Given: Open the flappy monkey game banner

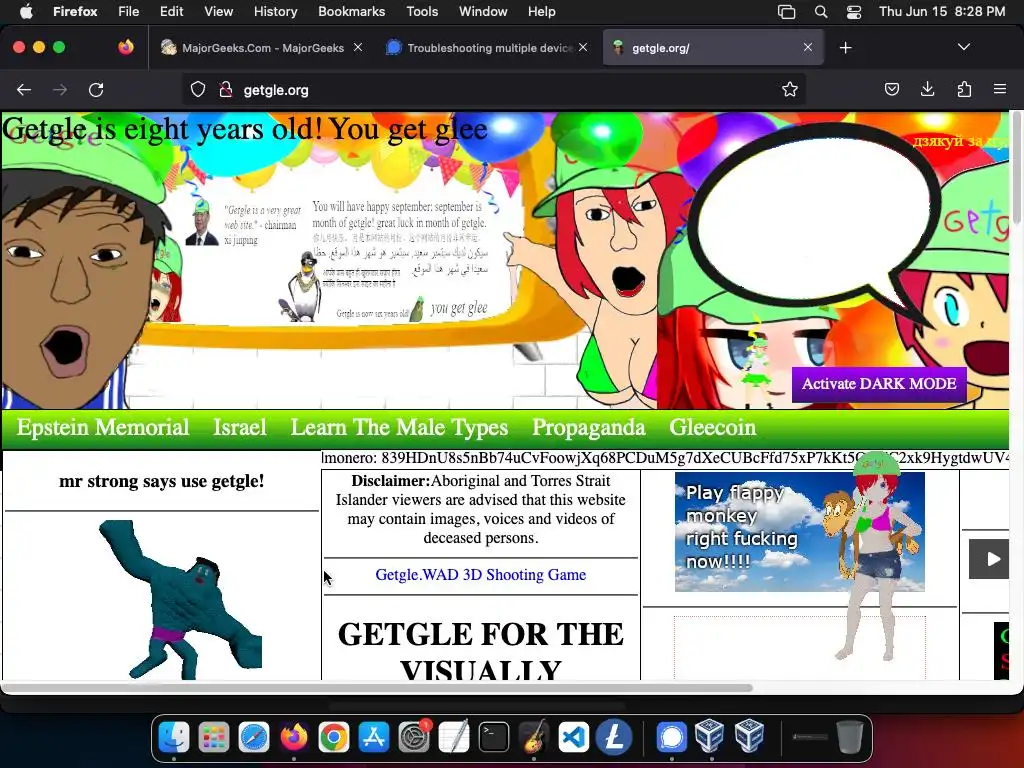Looking at the screenshot, I should (x=799, y=532).
